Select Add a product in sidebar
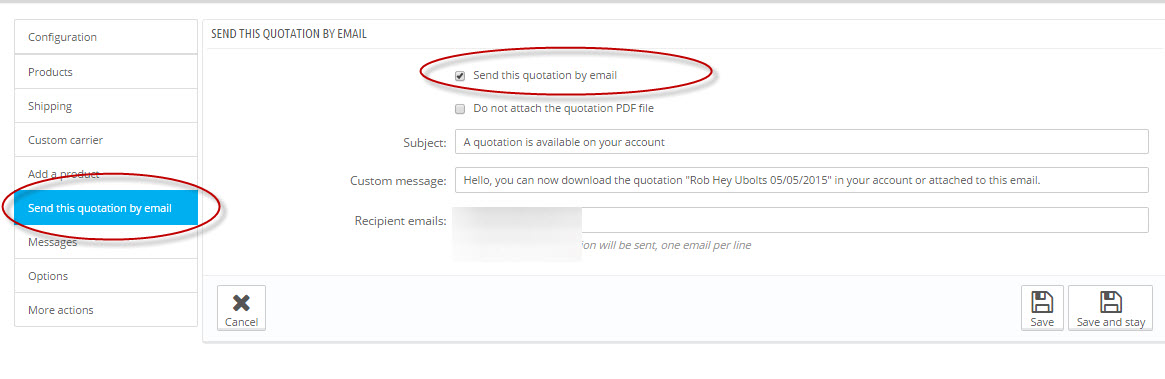Image resolution: width=1165 pixels, height=379 pixels. tap(106, 174)
